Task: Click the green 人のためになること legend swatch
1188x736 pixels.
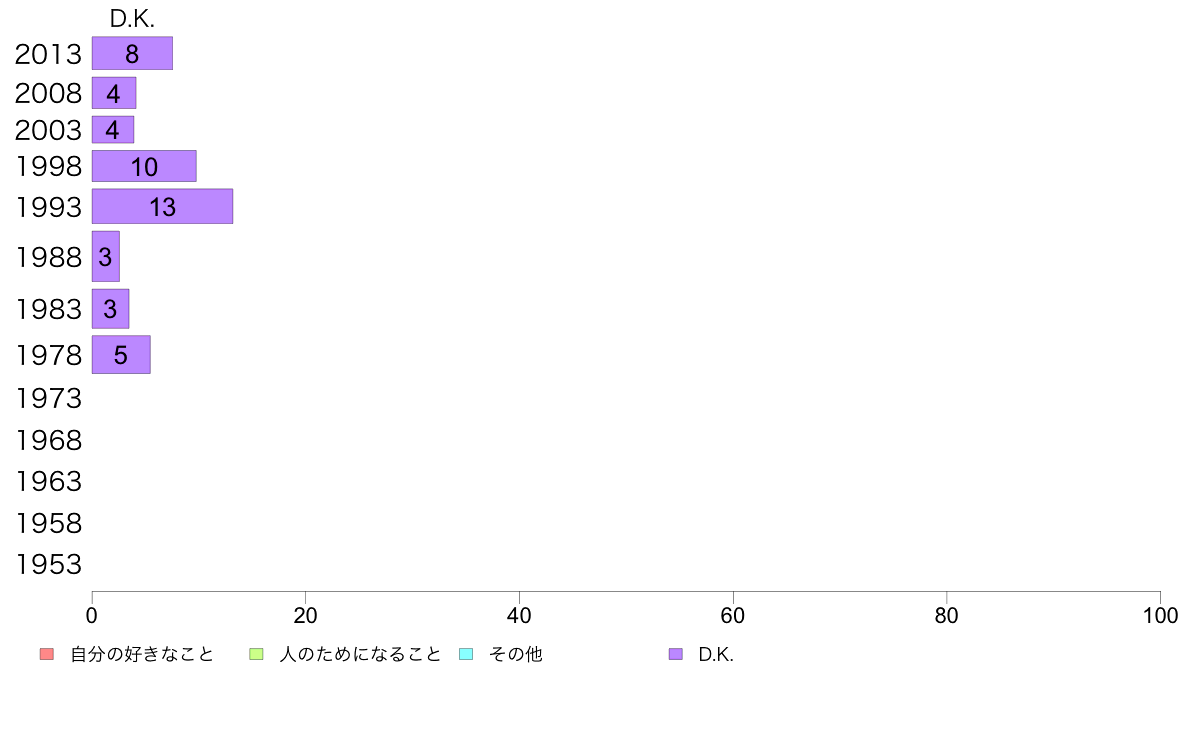Action: 256,654
